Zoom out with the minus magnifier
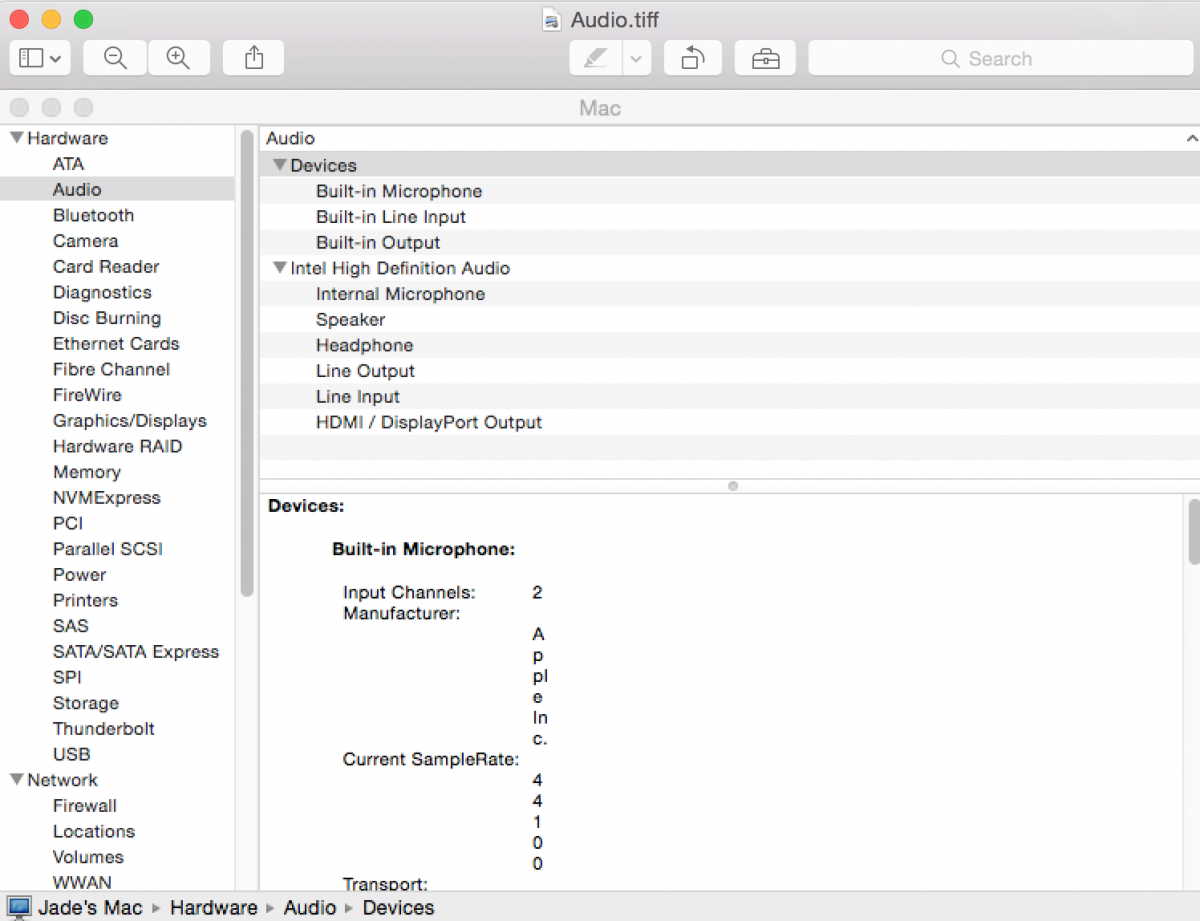 tap(115, 58)
